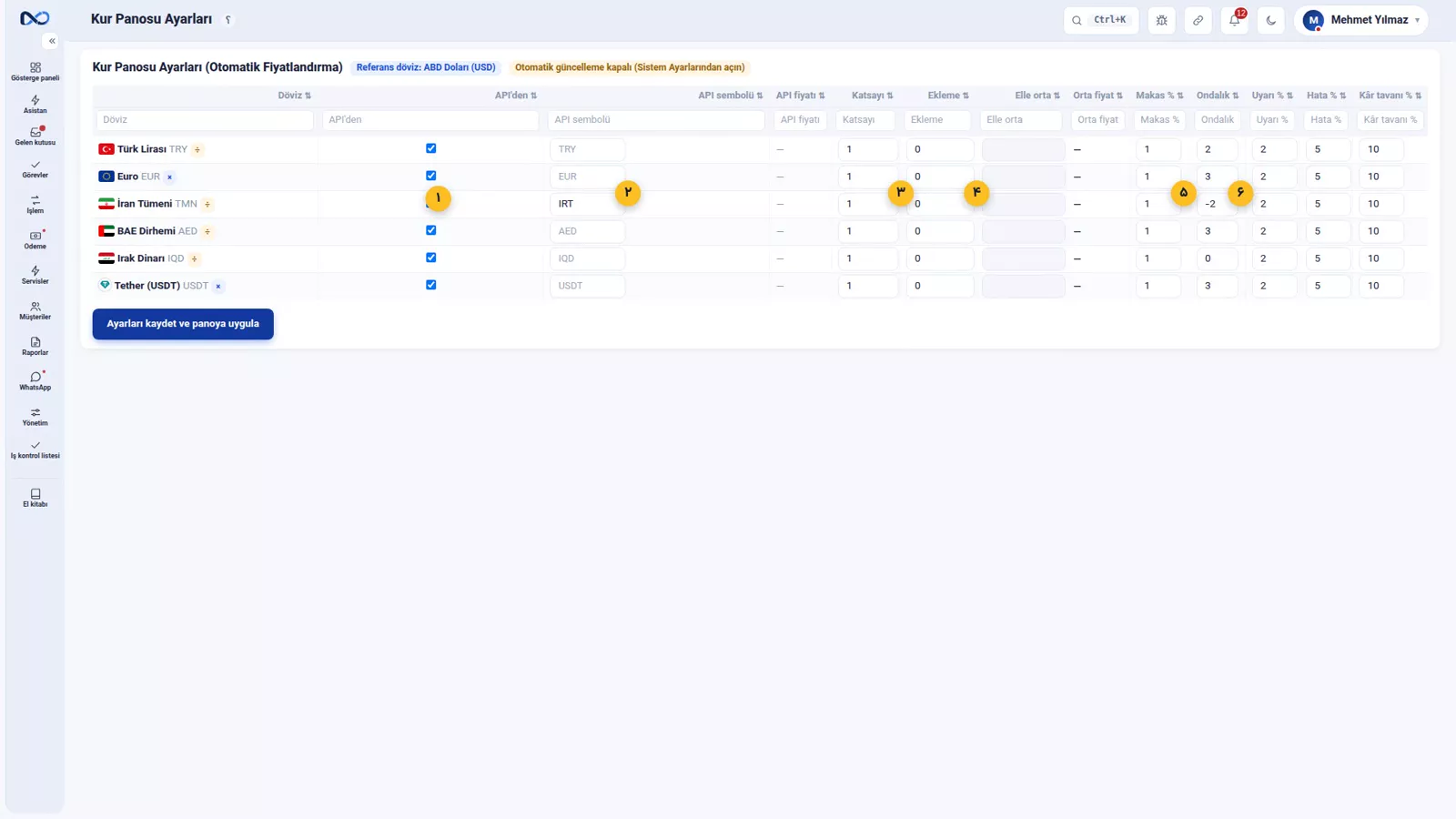Open Servisler in the sidebar
Image resolution: width=1456 pixels, height=819 pixels.
(x=35, y=276)
